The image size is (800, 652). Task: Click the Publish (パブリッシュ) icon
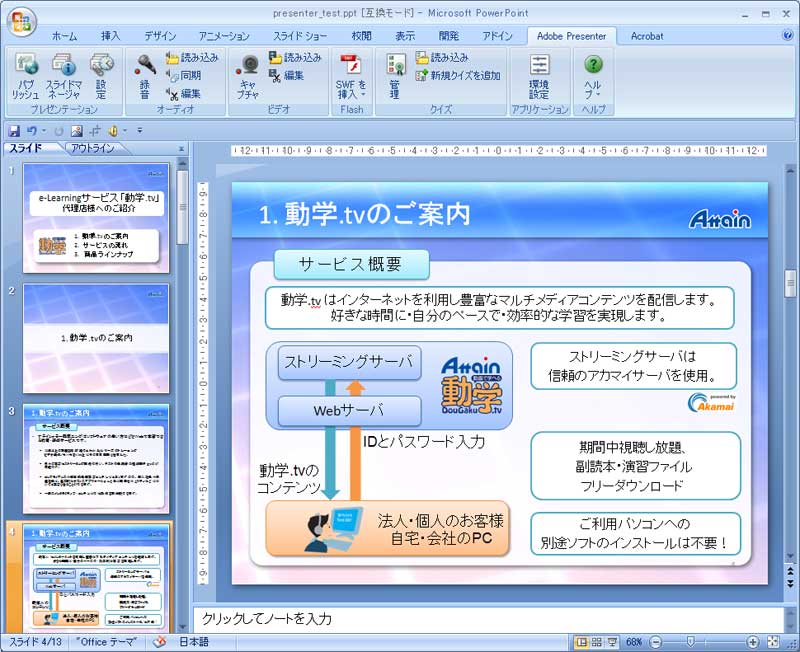pyautogui.click(x=25, y=76)
